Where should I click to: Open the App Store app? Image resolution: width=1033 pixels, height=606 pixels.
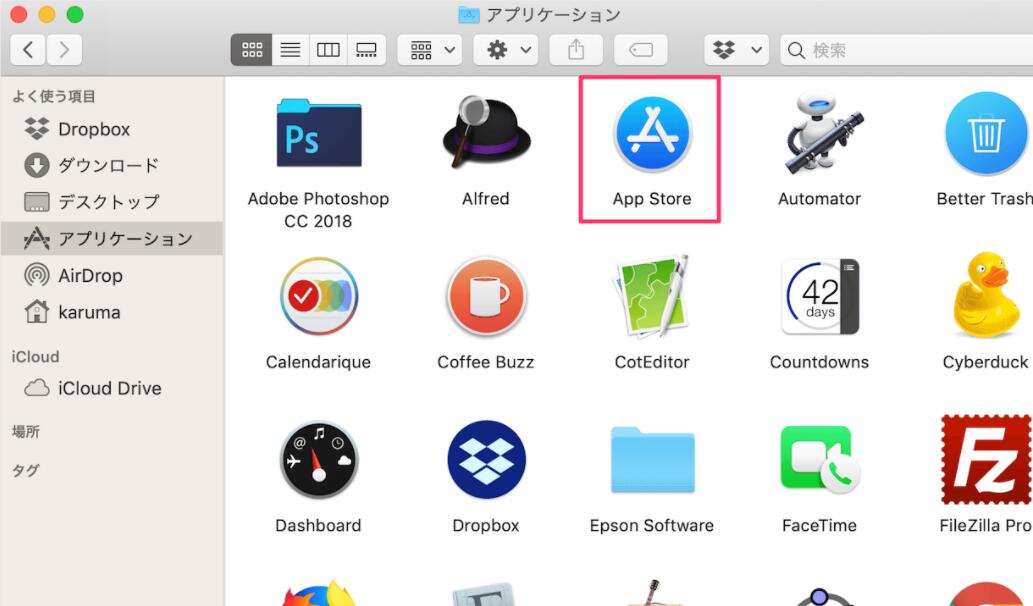coord(650,135)
